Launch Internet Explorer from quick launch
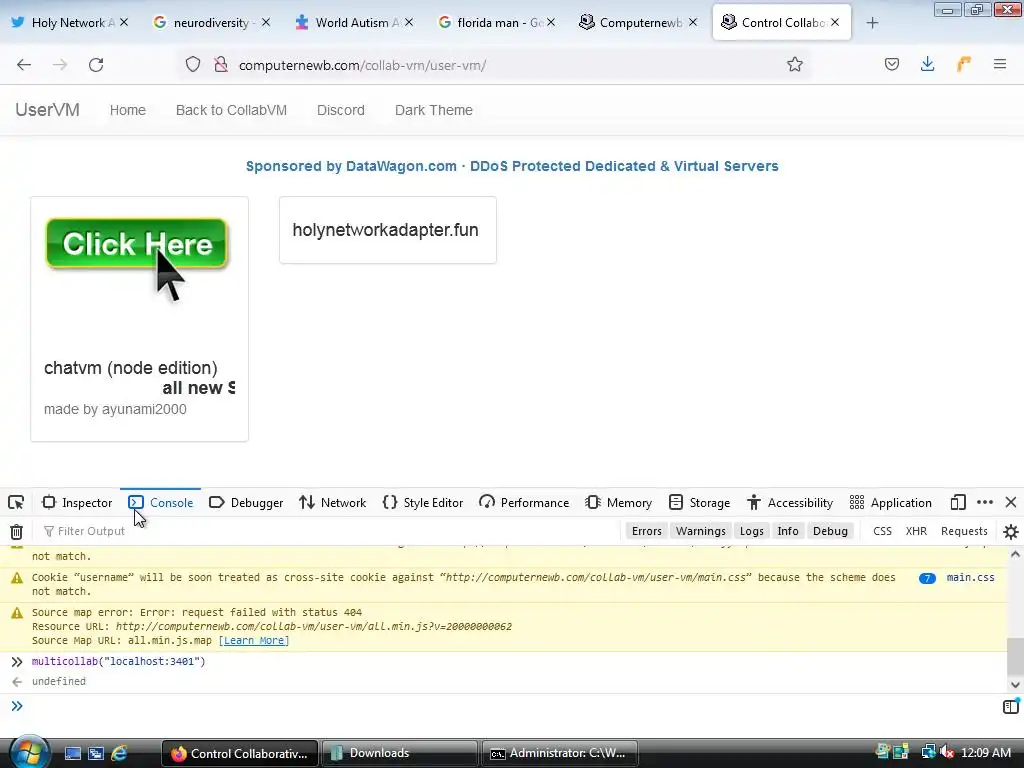Viewport: 1024px width, 768px height. (x=119, y=753)
